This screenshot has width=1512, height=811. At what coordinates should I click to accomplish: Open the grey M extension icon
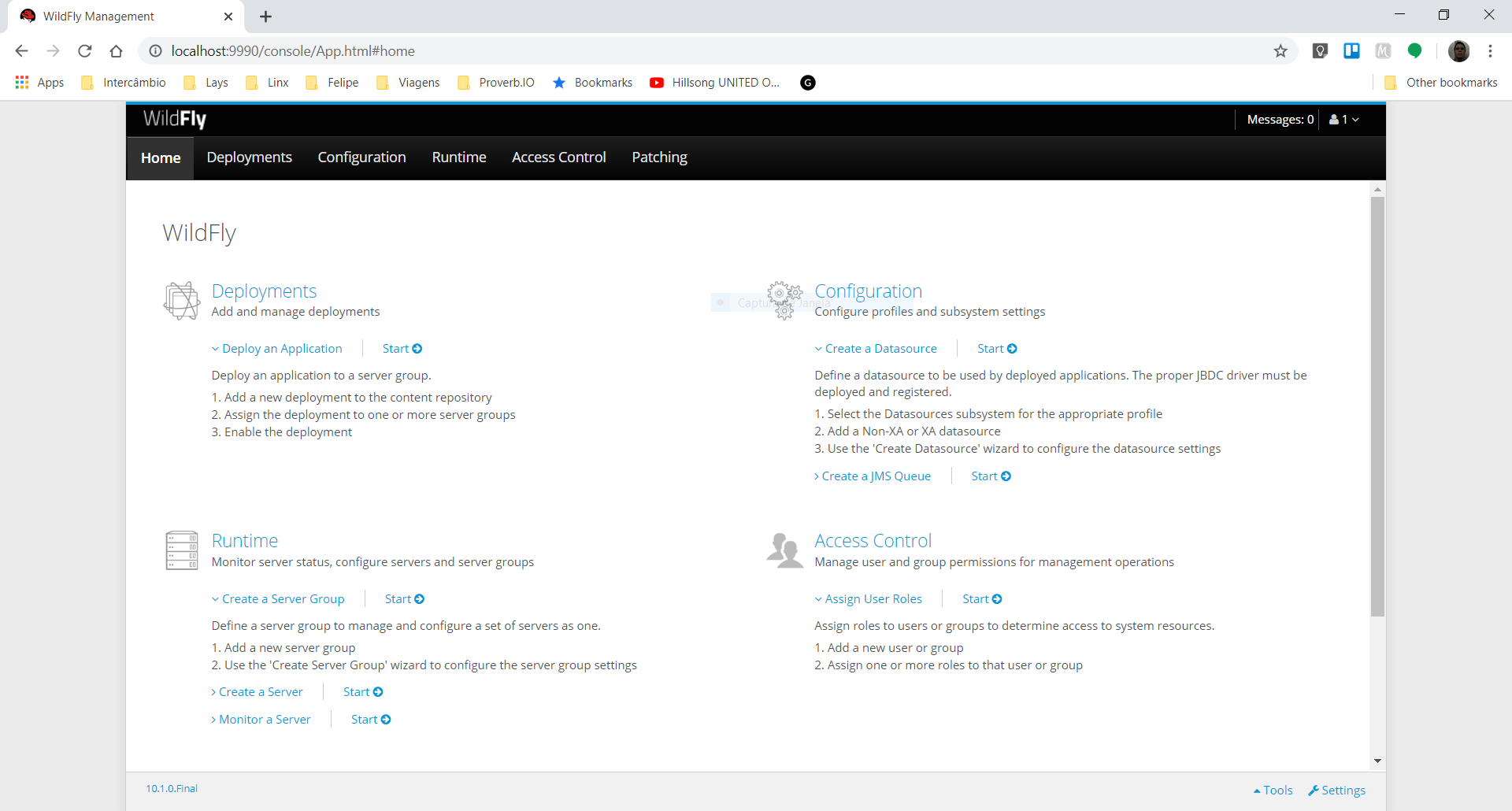point(1384,51)
